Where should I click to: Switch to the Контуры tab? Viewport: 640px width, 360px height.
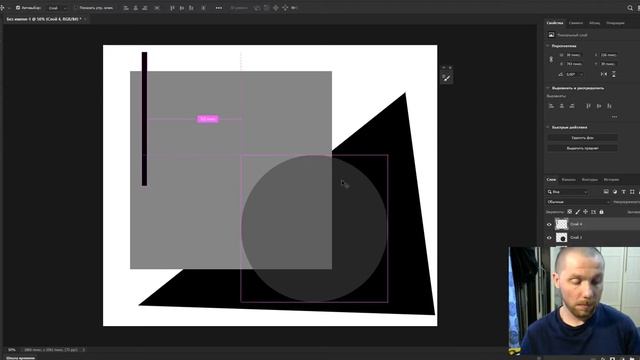click(589, 180)
